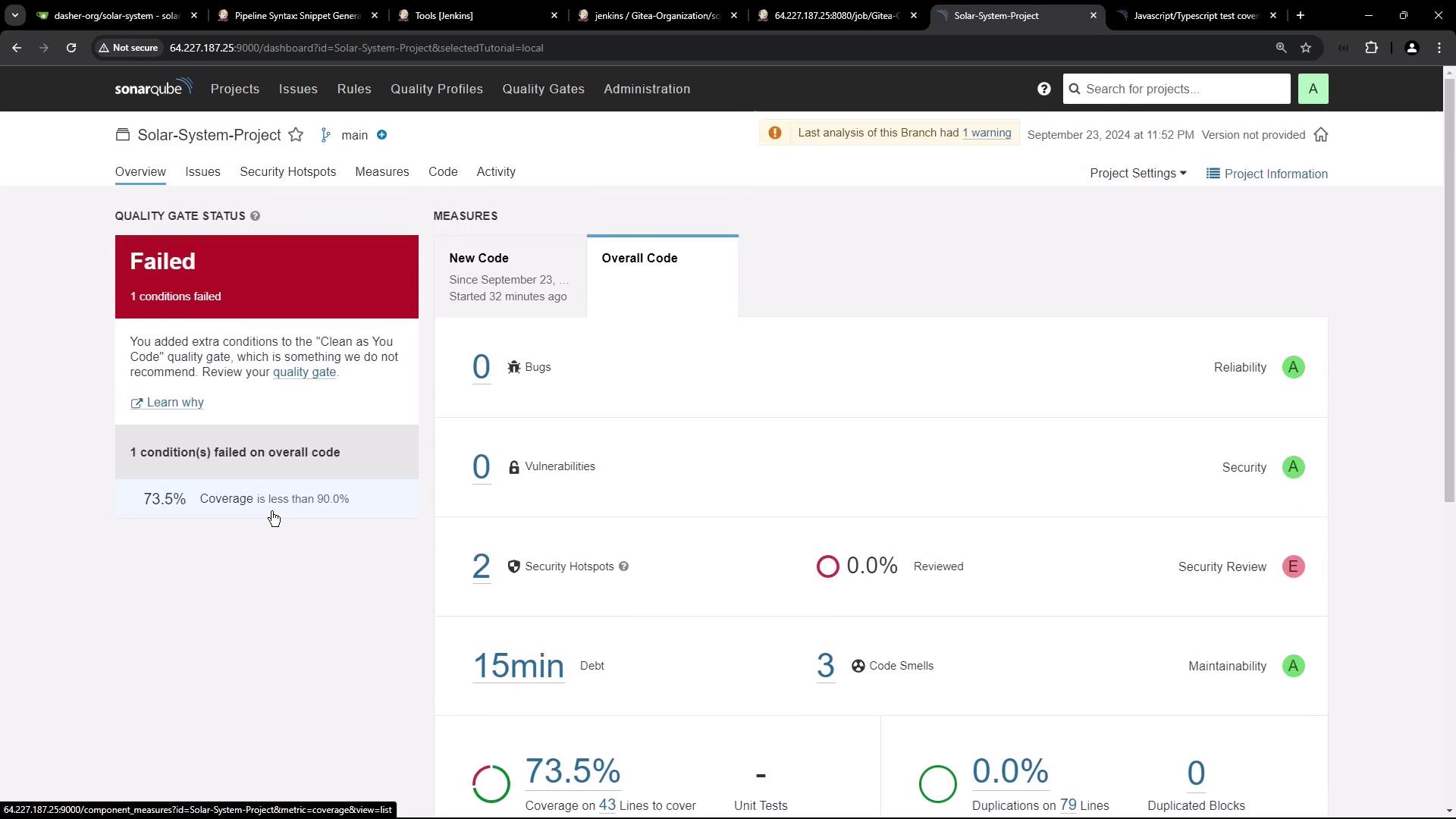Open the Security Hotspots project tab
Screen dimensions: 1456x819
[287, 172]
